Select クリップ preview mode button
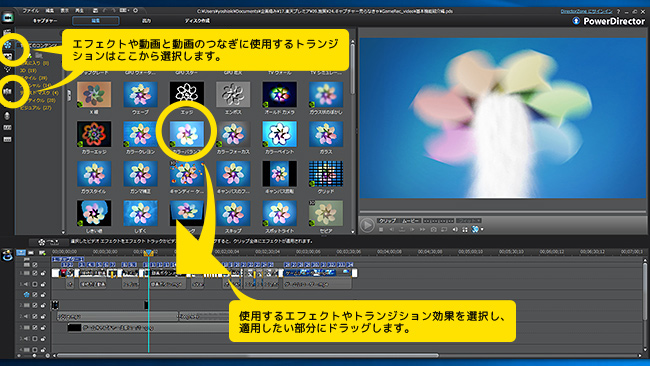650x366 pixels. click(x=387, y=221)
